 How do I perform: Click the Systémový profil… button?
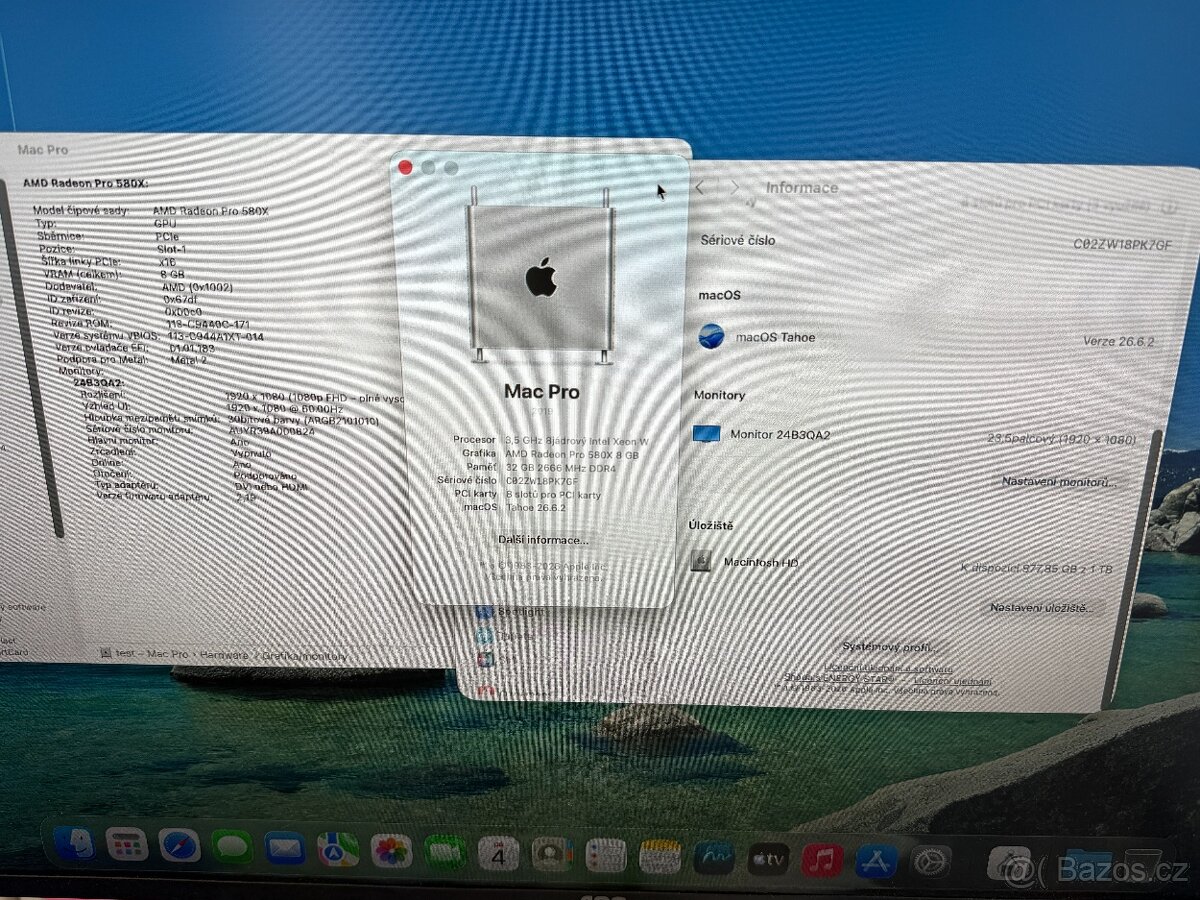[891, 646]
